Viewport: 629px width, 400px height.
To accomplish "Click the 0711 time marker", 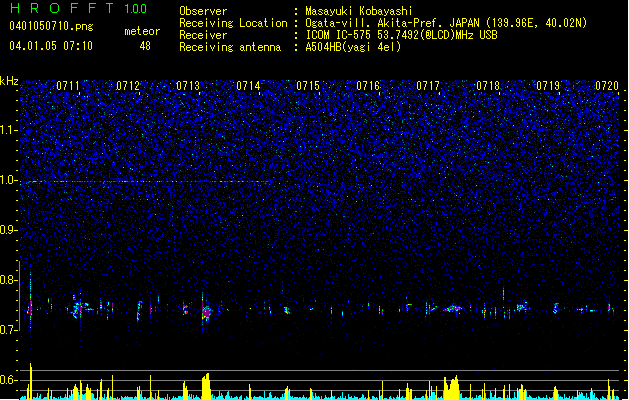I will click(x=68, y=85).
